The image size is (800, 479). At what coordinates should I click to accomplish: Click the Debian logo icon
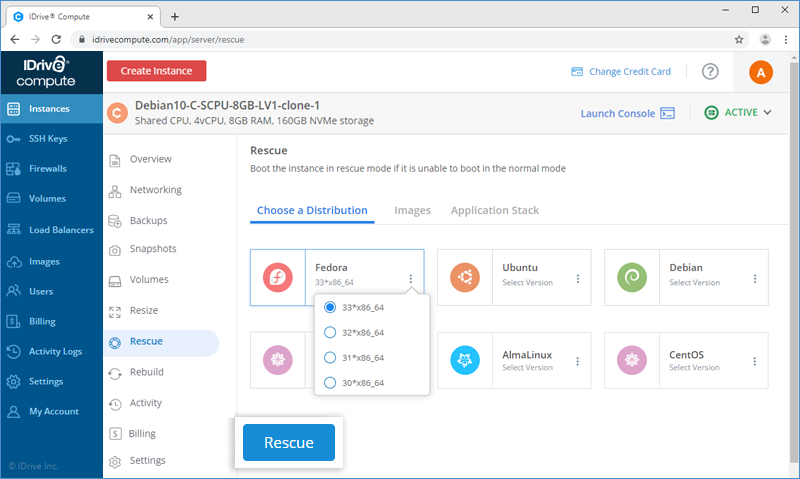(632, 278)
